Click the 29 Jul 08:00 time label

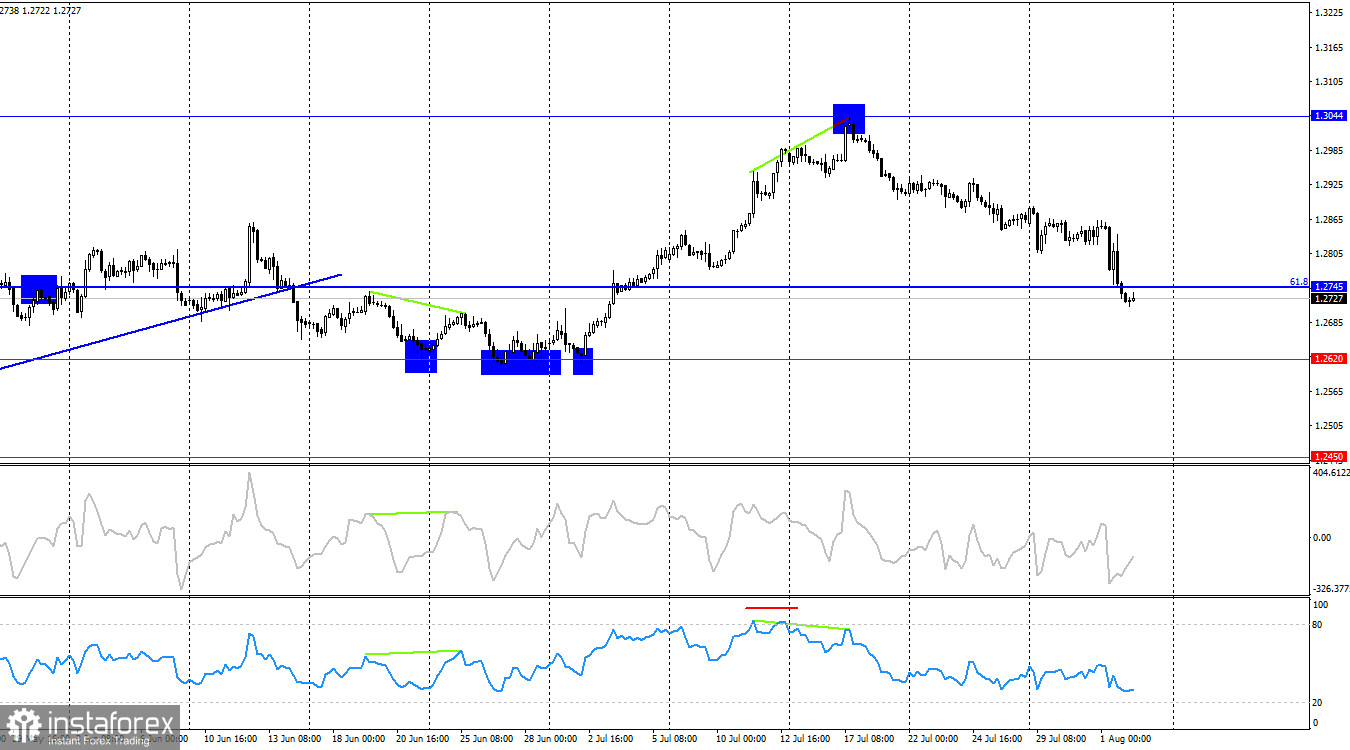[x=1063, y=739]
